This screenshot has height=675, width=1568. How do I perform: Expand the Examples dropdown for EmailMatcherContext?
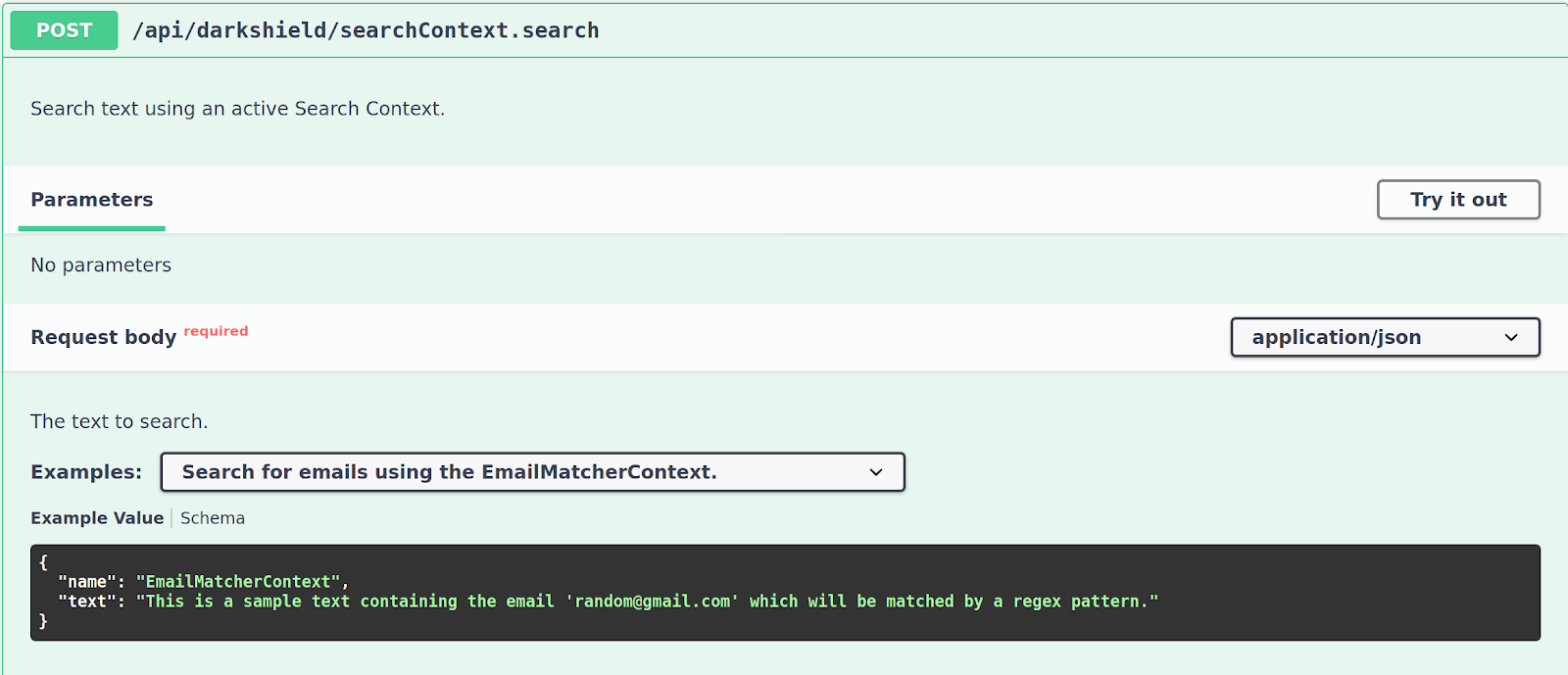532,472
